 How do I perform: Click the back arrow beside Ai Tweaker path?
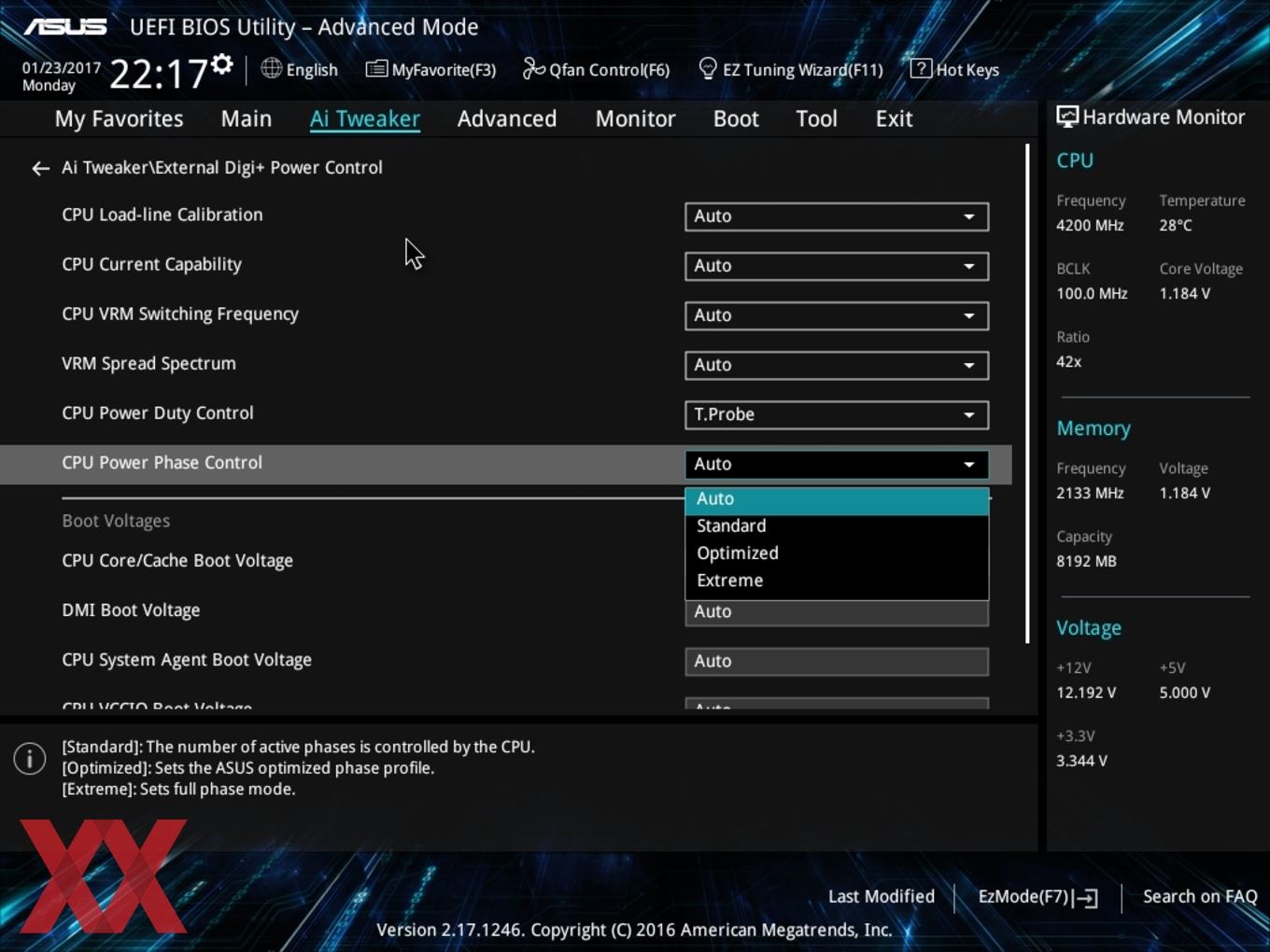[40, 168]
